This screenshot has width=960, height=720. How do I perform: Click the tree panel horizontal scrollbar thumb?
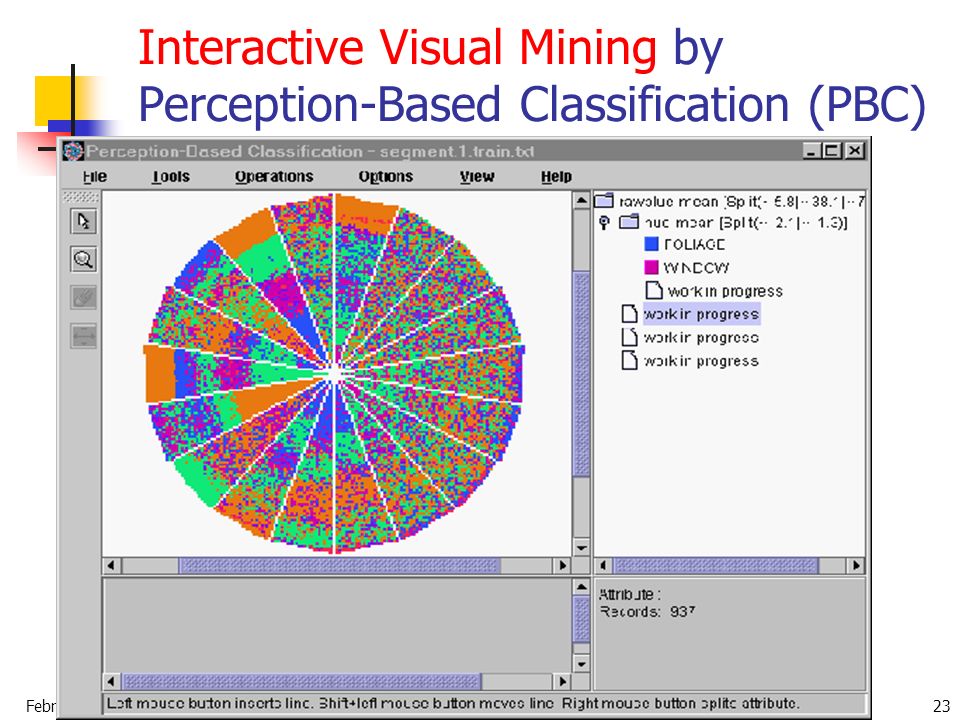coord(716,565)
